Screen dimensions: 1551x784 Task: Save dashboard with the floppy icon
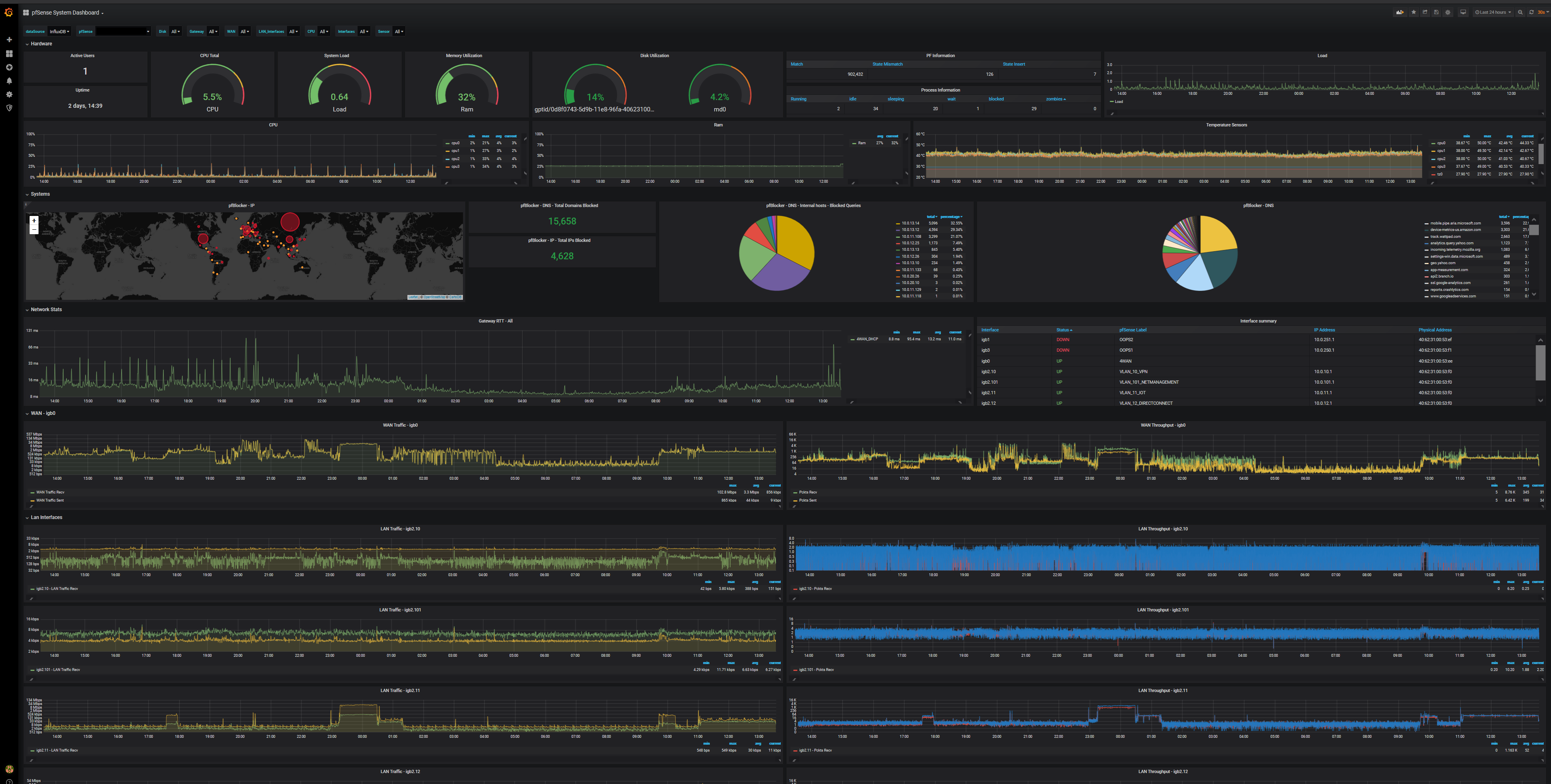1437,12
